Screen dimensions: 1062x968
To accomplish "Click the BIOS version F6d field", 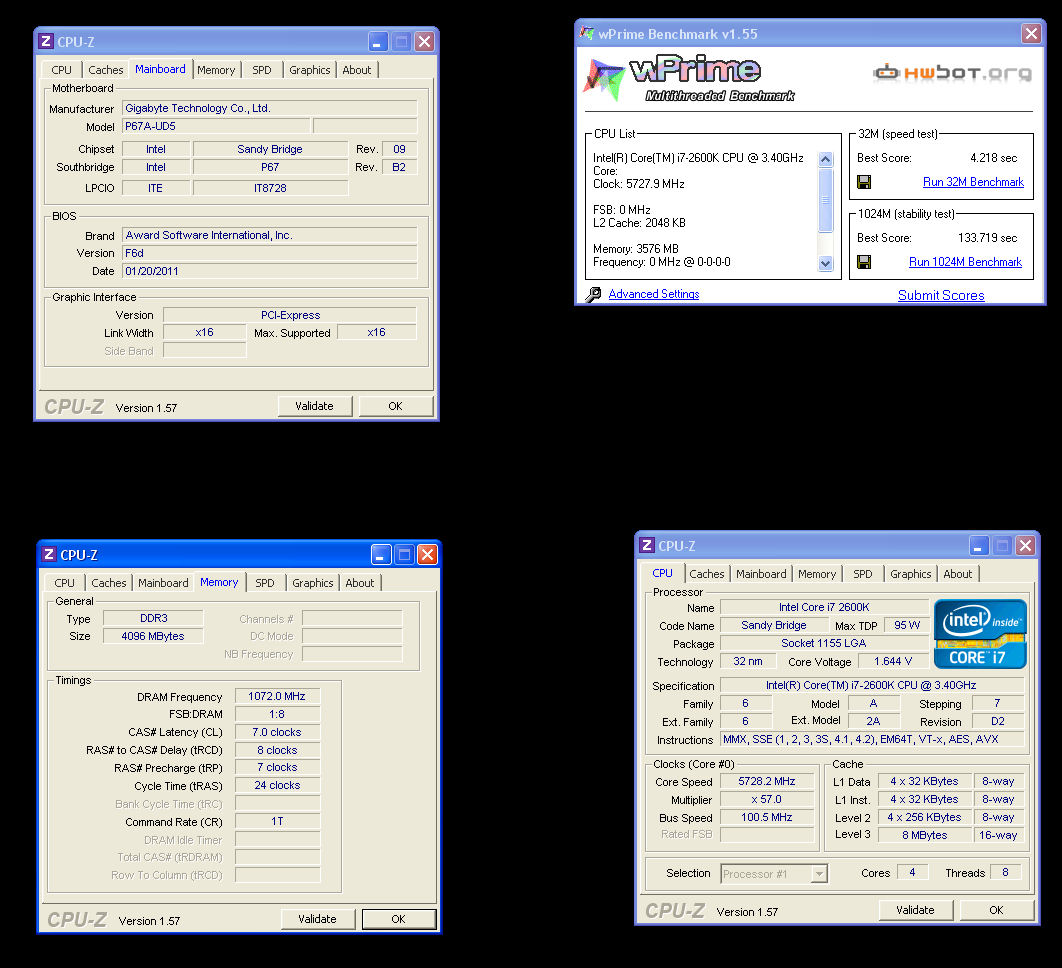I will tap(270, 253).
